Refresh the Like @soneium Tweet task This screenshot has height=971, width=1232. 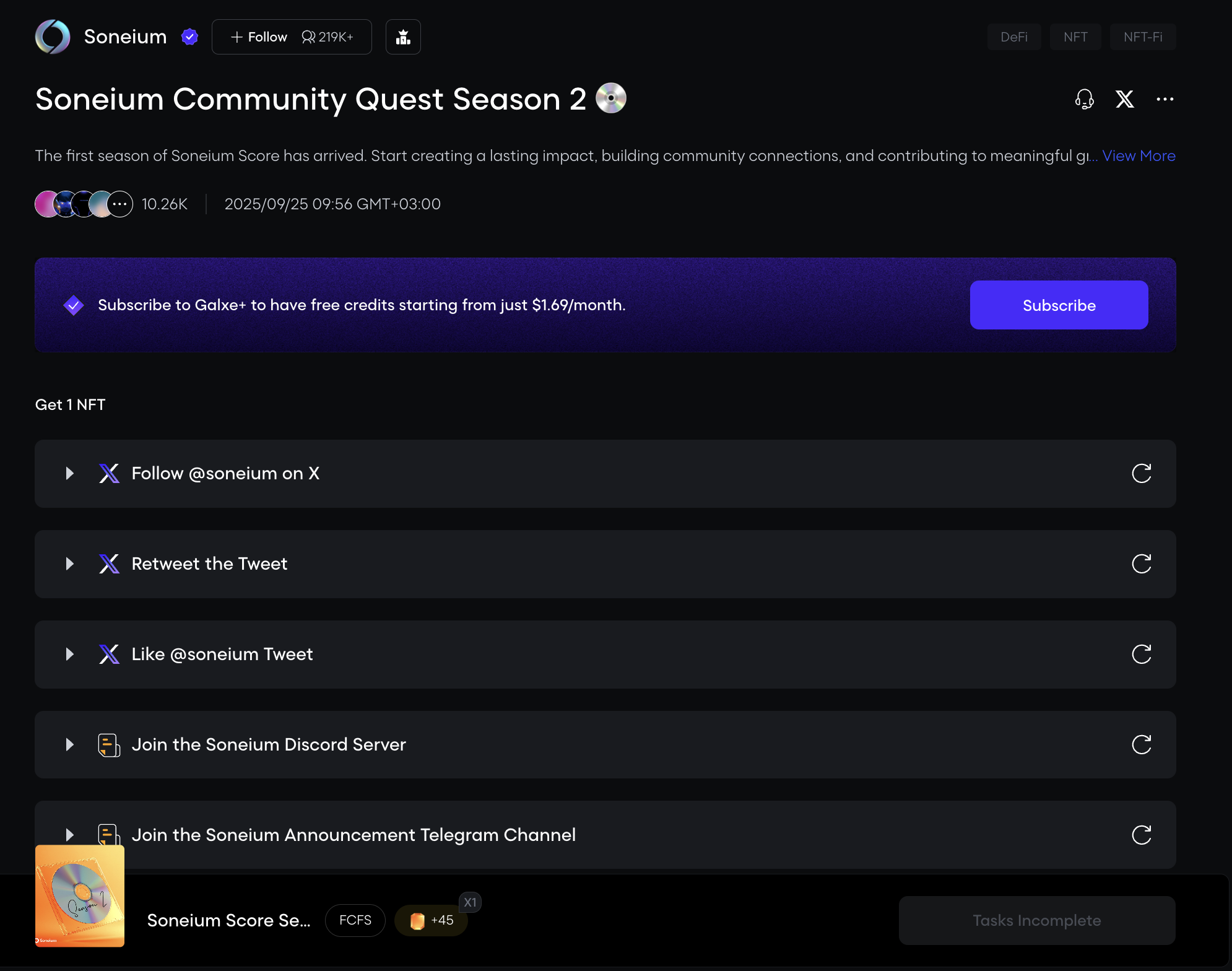click(1141, 655)
